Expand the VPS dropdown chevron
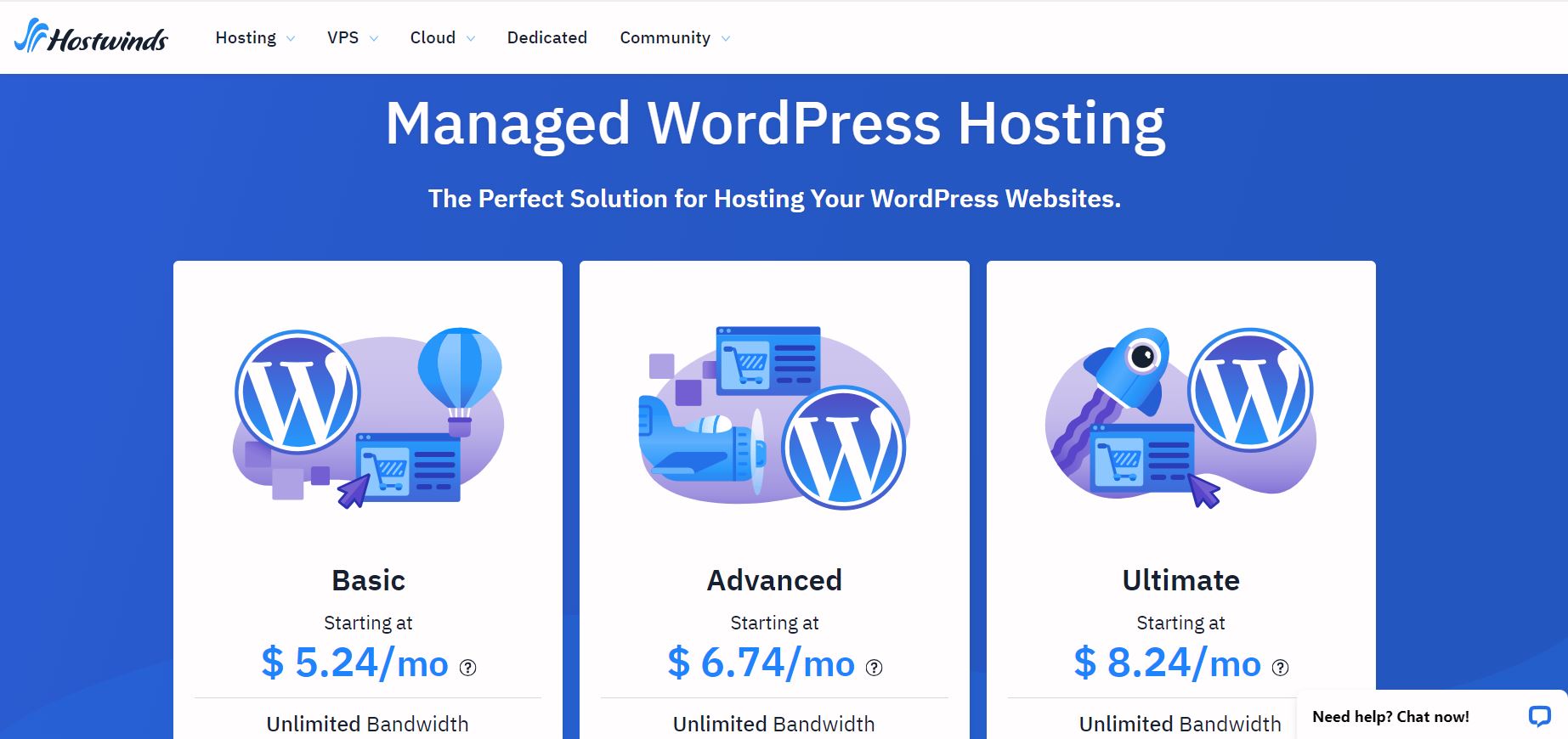This screenshot has width=1568, height=739. click(374, 39)
